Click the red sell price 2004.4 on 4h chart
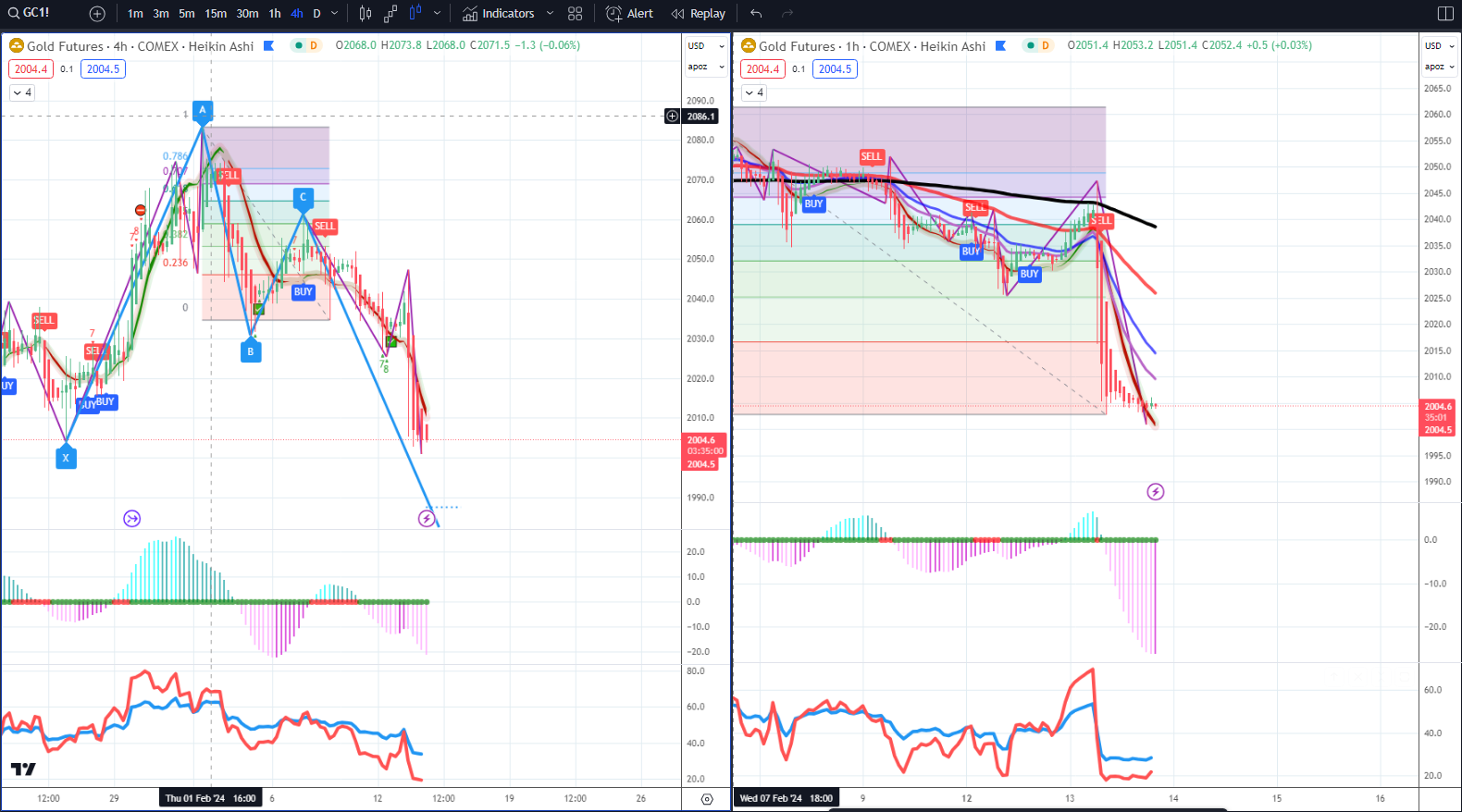Screen dimensions: 1462x812 click(x=31, y=69)
